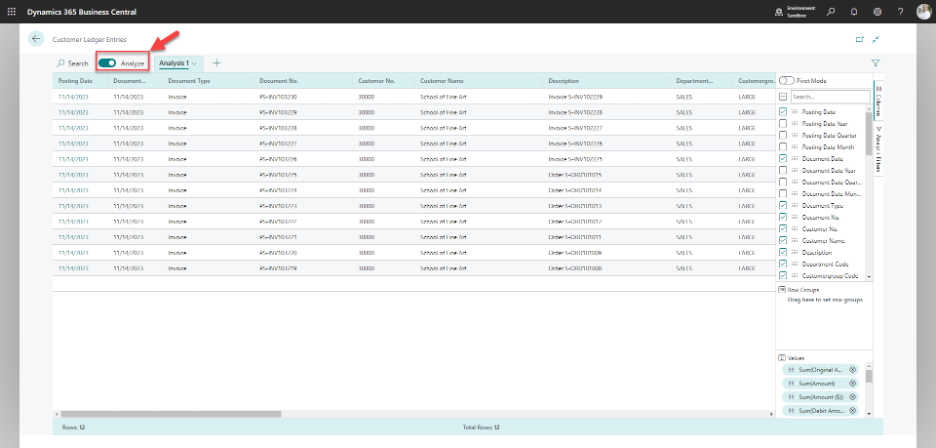Check the Document Date Year checkbox
Image resolution: width=936 pixels, height=448 pixels.
click(783, 170)
